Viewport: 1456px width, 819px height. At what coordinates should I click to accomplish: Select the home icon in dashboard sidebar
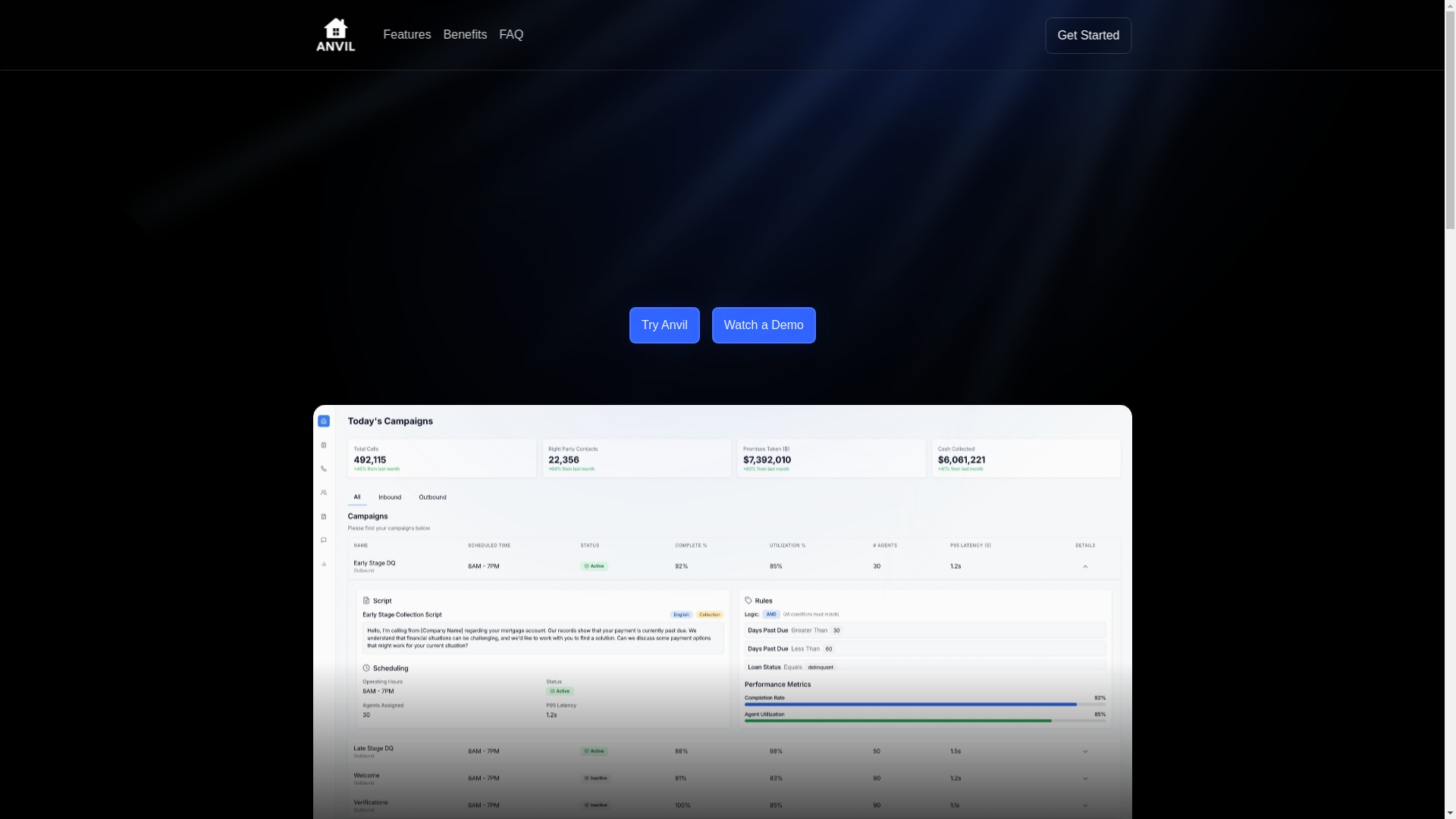[x=324, y=421]
